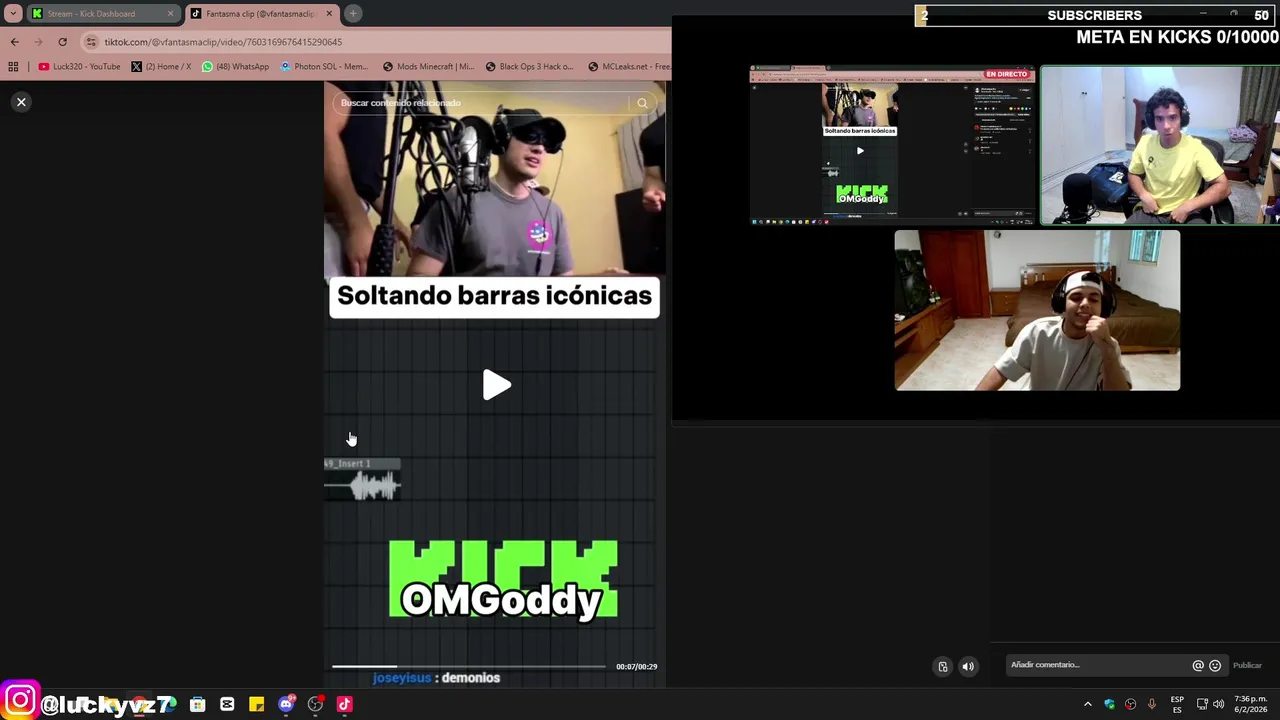The image size is (1280, 720).
Task: Open Microsoft Store from the taskbar
Action: click(x=198, y=704)
